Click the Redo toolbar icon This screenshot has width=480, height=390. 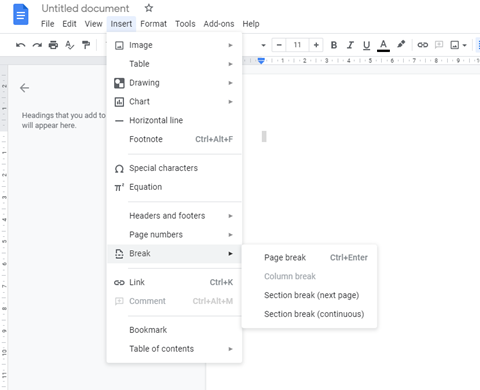(37, 45)
